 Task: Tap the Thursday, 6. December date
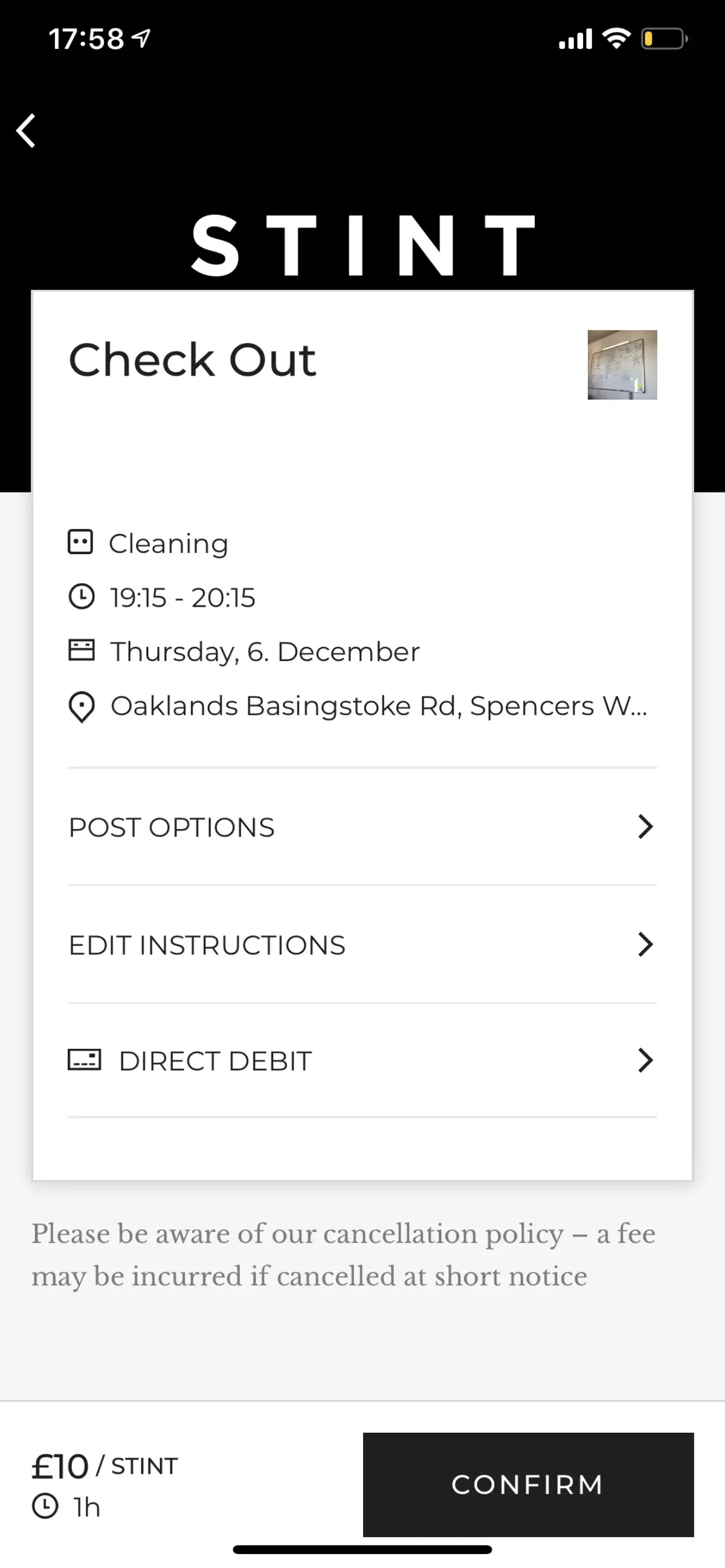pyautogui.click(x=265, y=651)
